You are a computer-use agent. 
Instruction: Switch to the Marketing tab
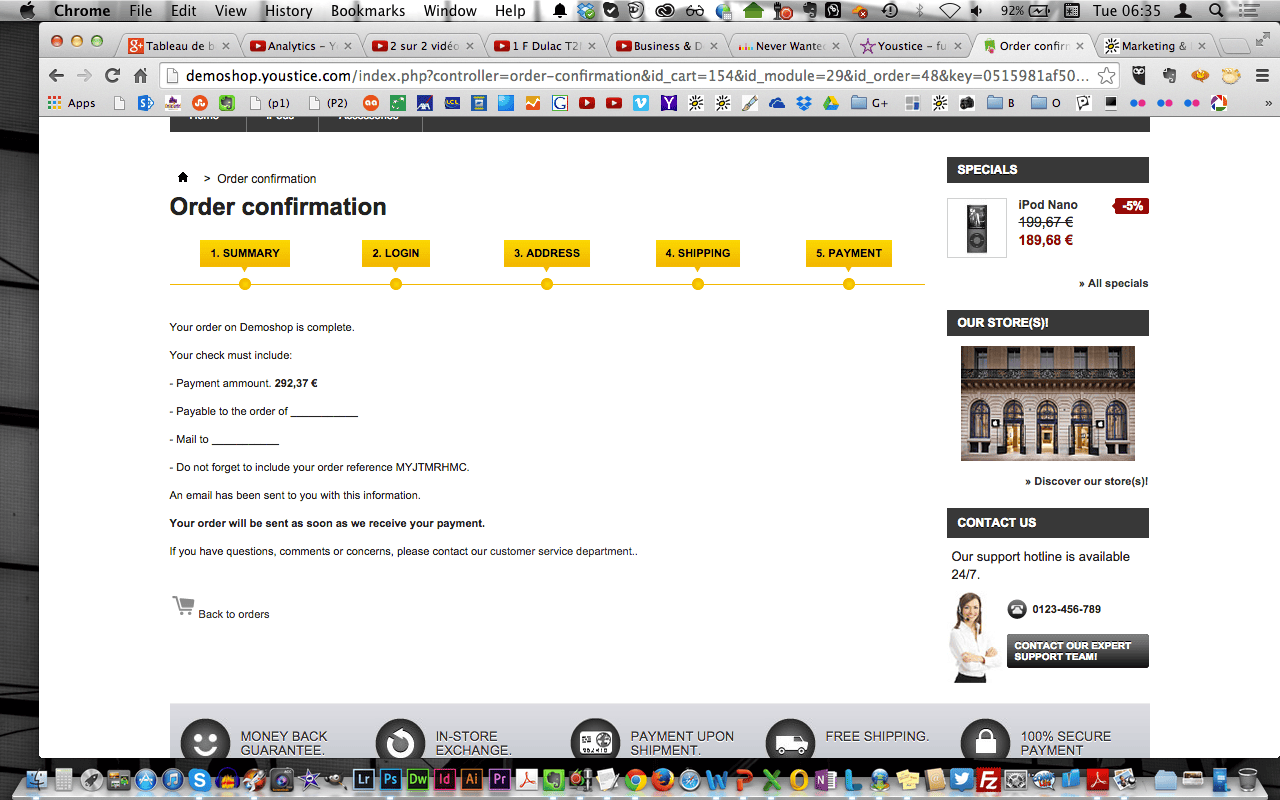(1153, 46)
